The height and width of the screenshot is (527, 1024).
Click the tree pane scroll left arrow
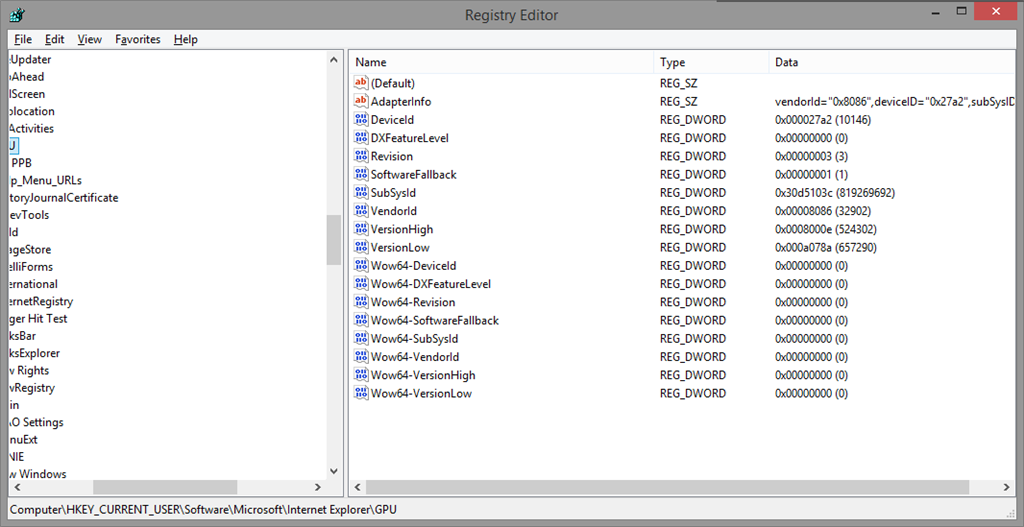(17, 487)
